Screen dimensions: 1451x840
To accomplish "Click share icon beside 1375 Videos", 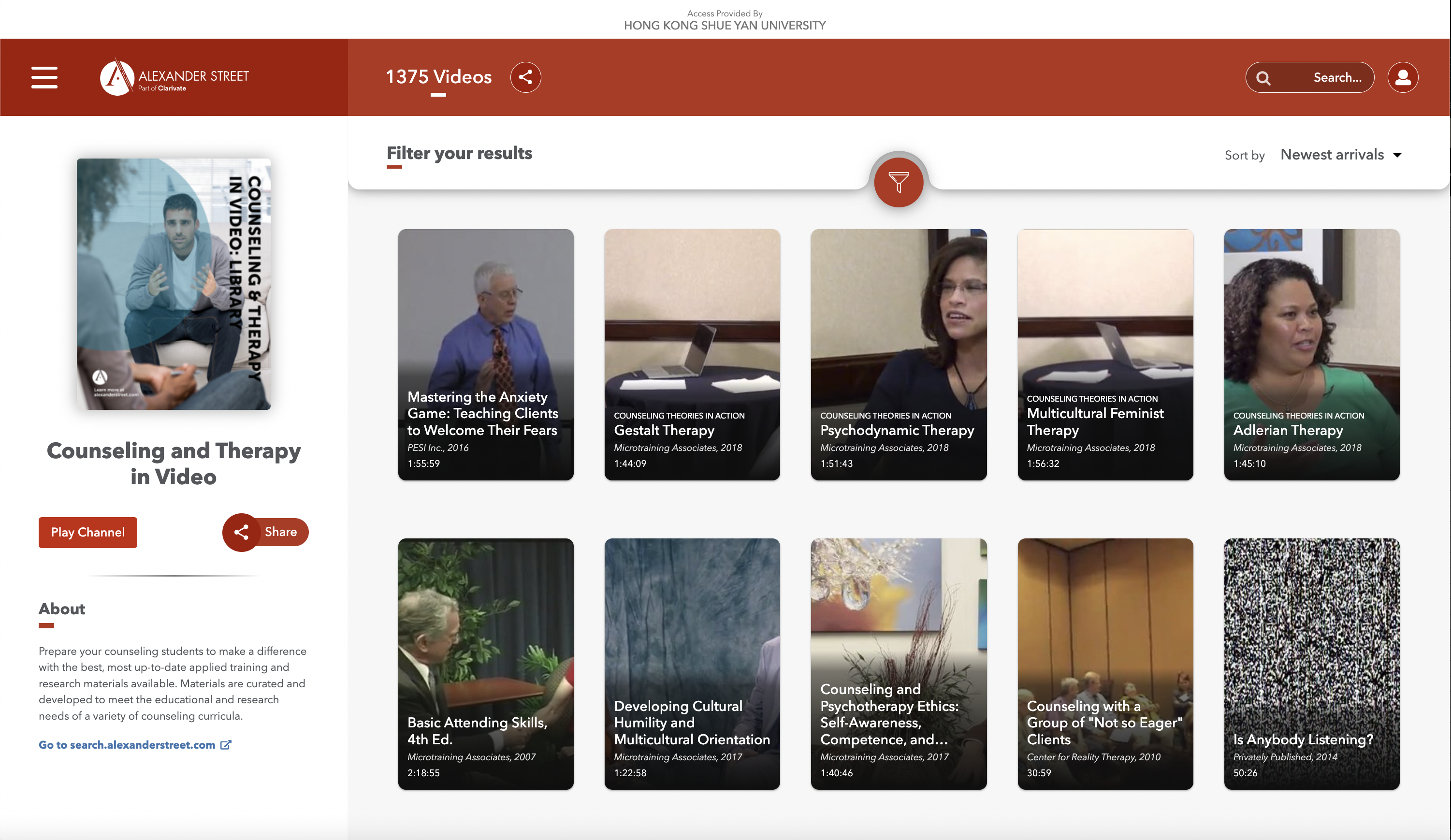I will click(x=525, y=77).
